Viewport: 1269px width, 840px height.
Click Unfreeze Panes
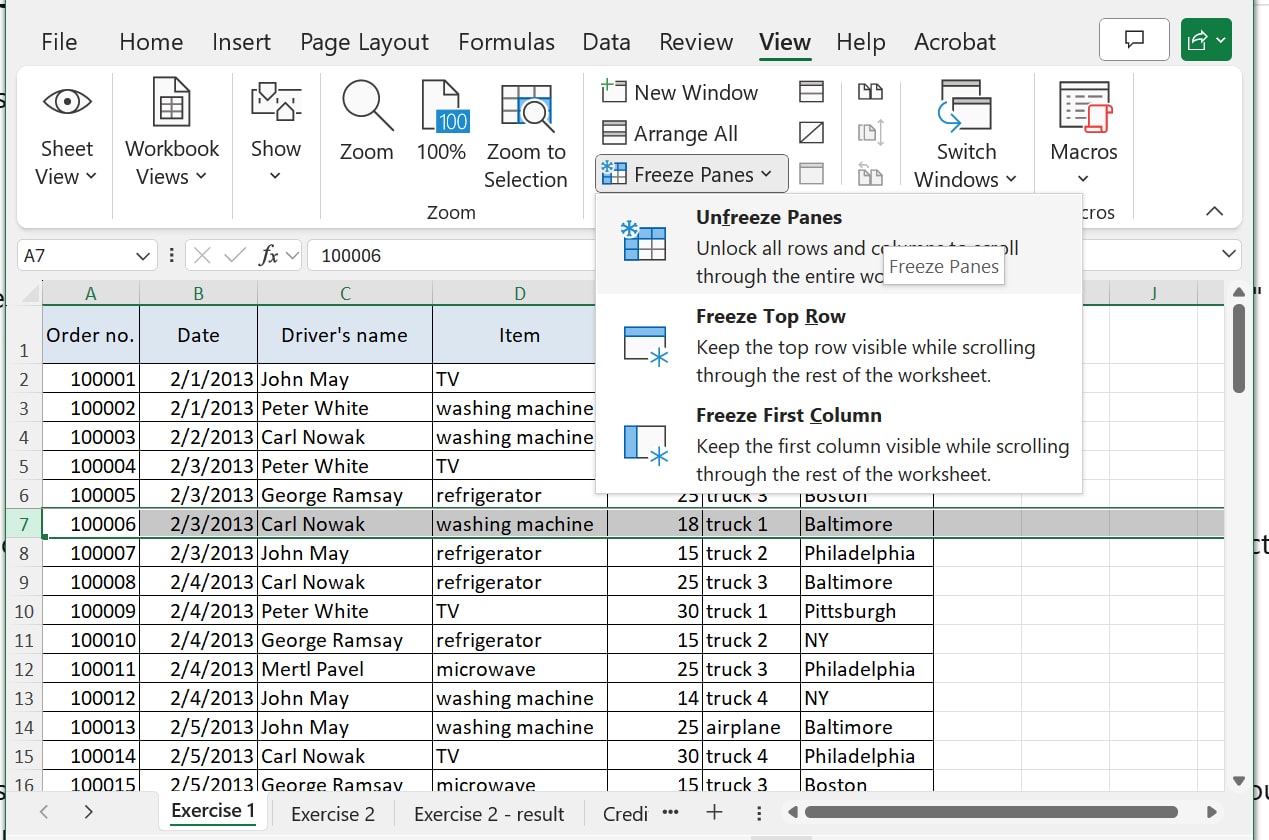coord(769,217)
